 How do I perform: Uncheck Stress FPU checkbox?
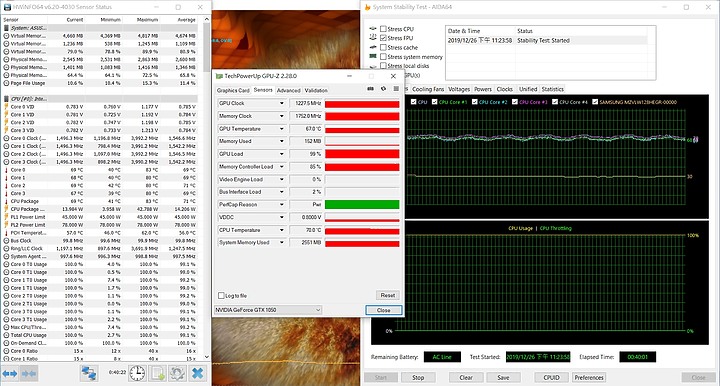point(383,38)
